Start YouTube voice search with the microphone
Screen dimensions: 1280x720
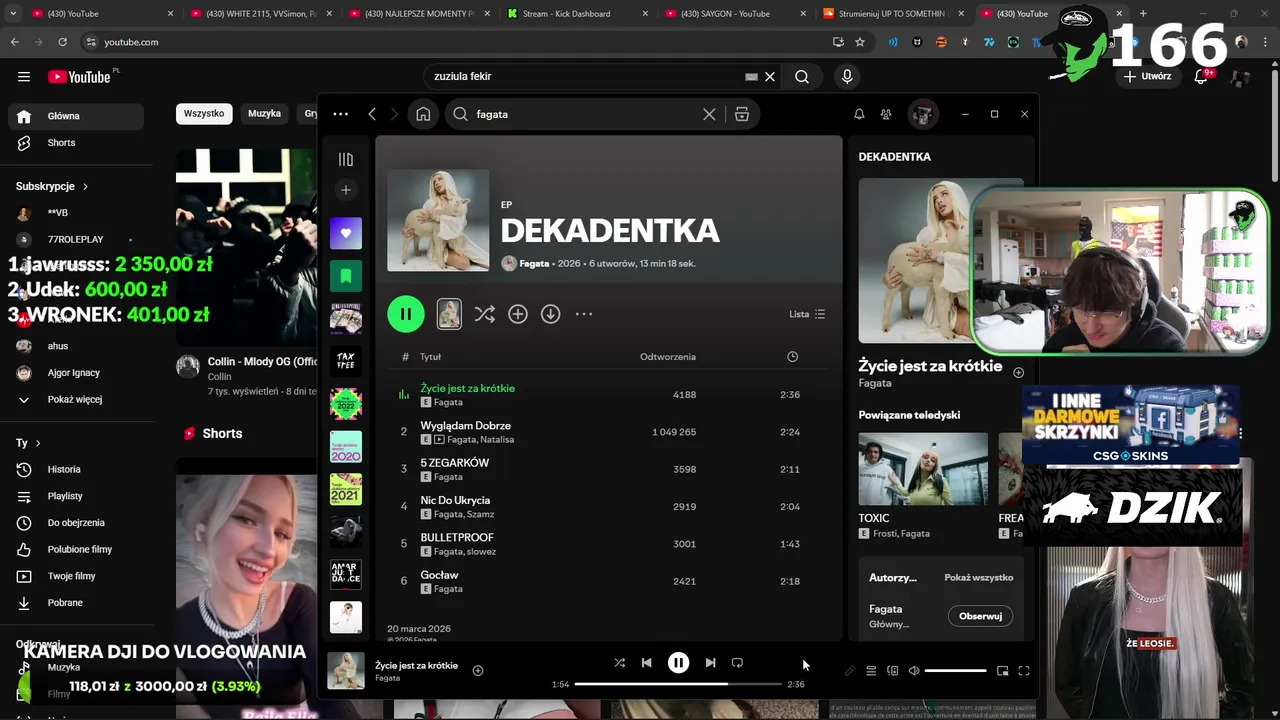pyautogui.click(x=847, y=76)
